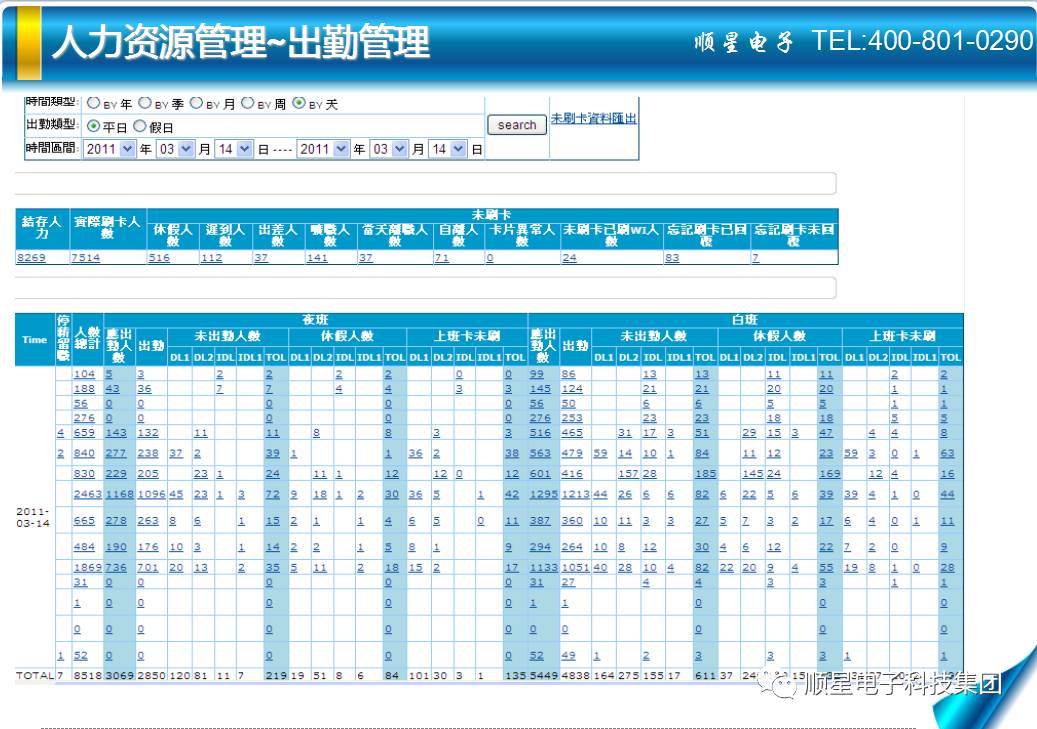
Task: Select the BY 周 time type option
Action: coord(247,103)
